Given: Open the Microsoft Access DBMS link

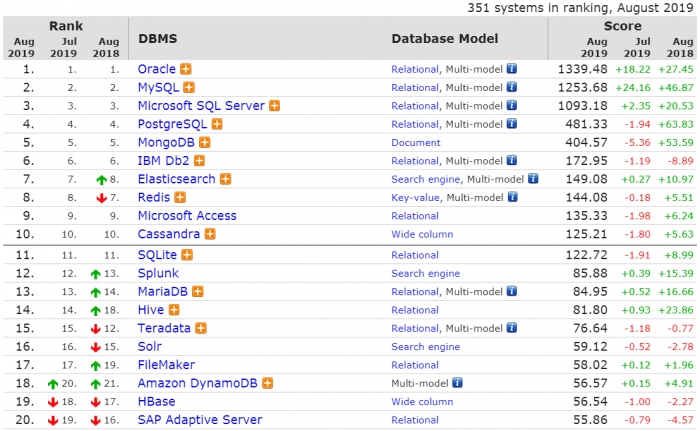Looking at the screenshot, I should click(187, 216).
